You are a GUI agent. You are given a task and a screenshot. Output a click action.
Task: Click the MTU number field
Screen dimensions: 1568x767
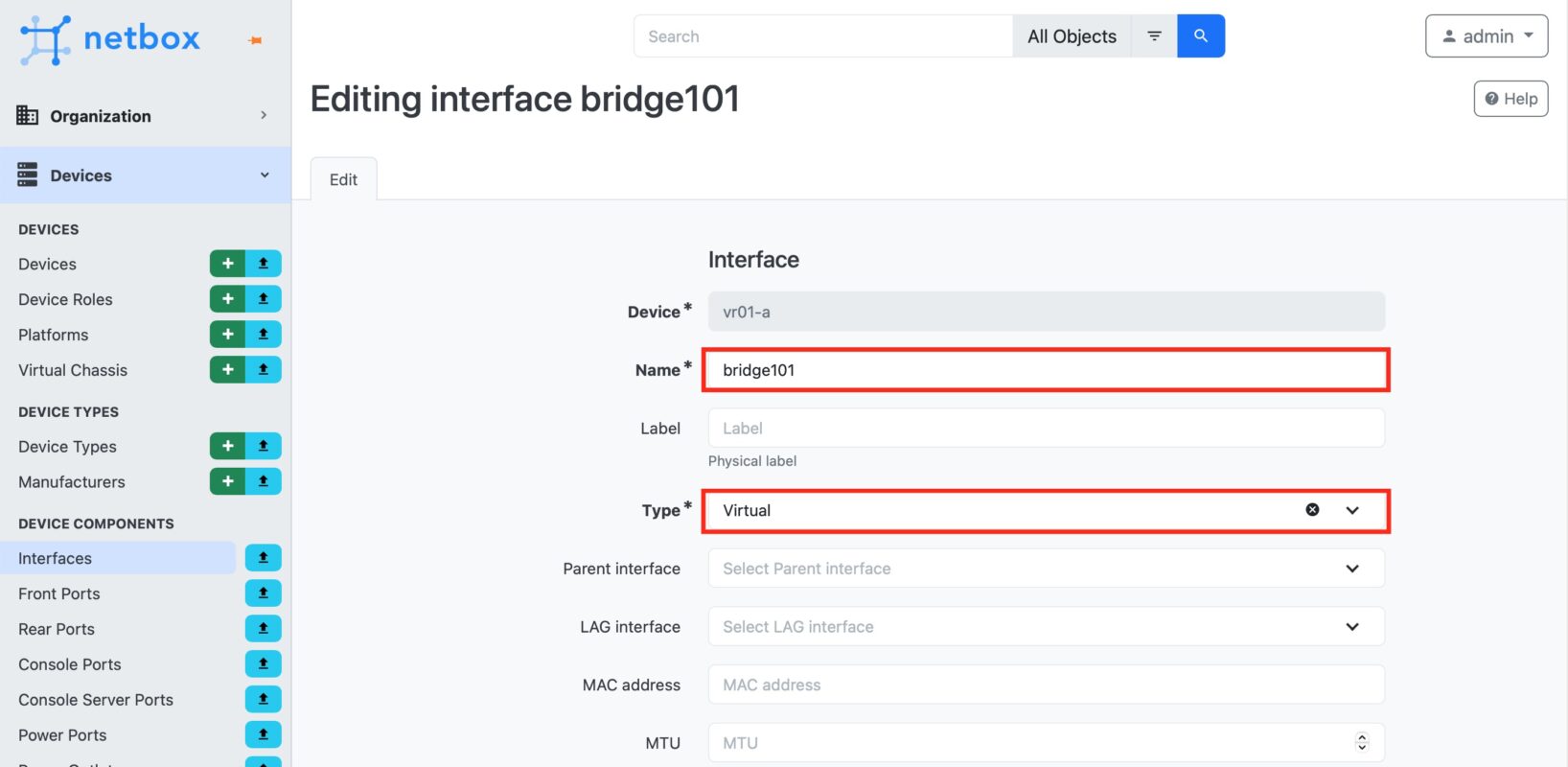(x=1047, y=743)
